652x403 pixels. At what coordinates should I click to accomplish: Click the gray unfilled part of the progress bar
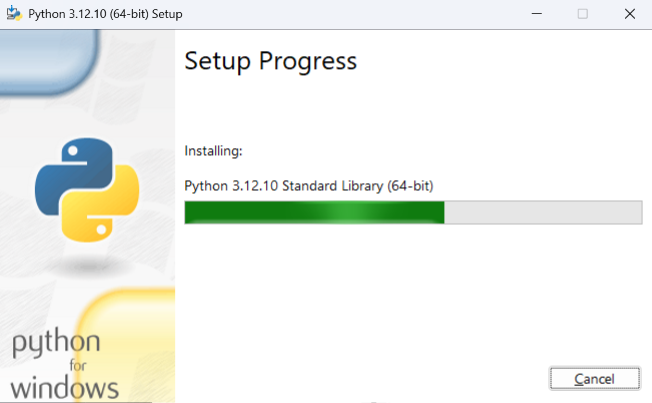(x=543, y=213)
